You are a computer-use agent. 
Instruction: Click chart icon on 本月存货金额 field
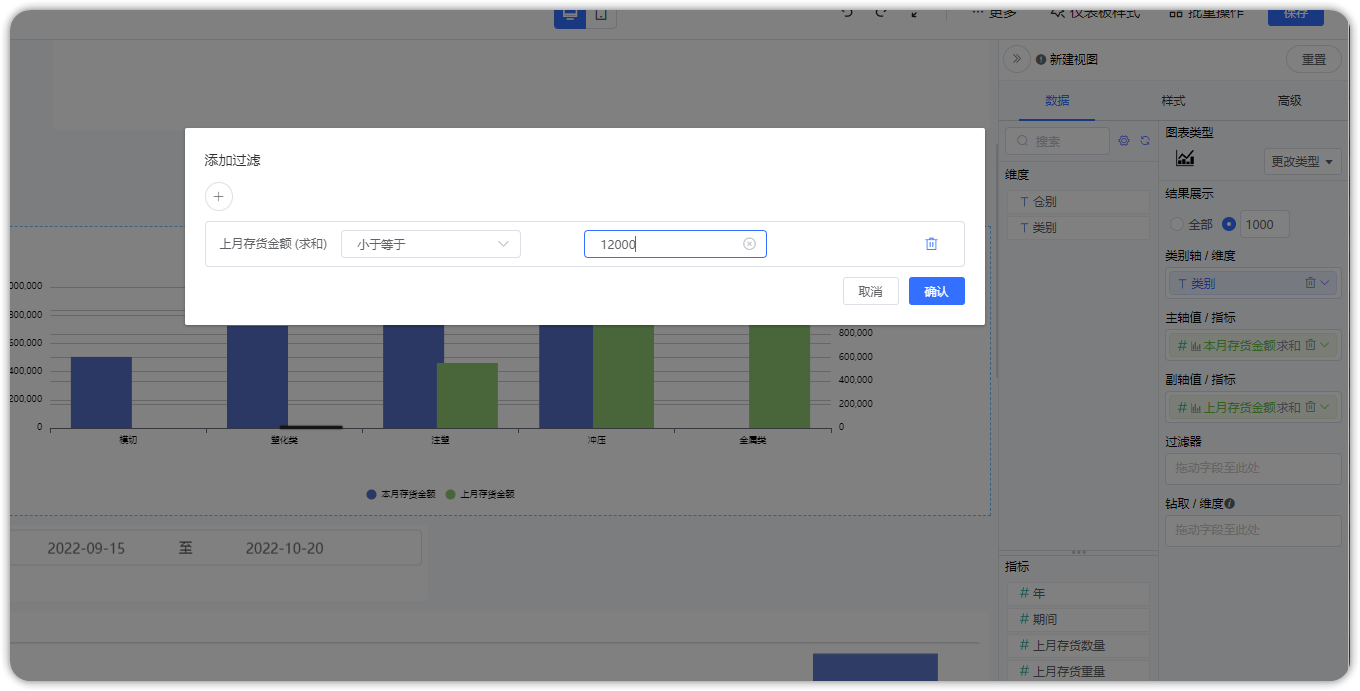point(1195,345)
